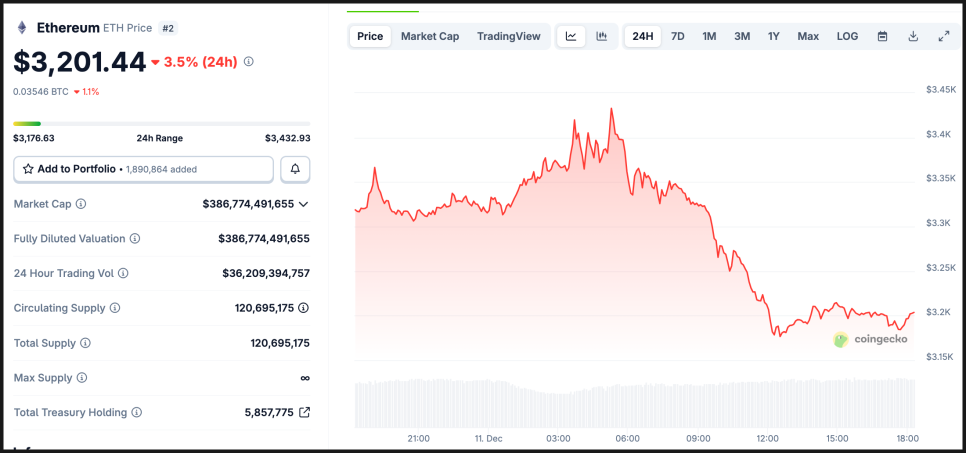Viewport: 966px width, 453px height.
Task: Open Total Treasury Holding external link icon
Action: (304, 412)
